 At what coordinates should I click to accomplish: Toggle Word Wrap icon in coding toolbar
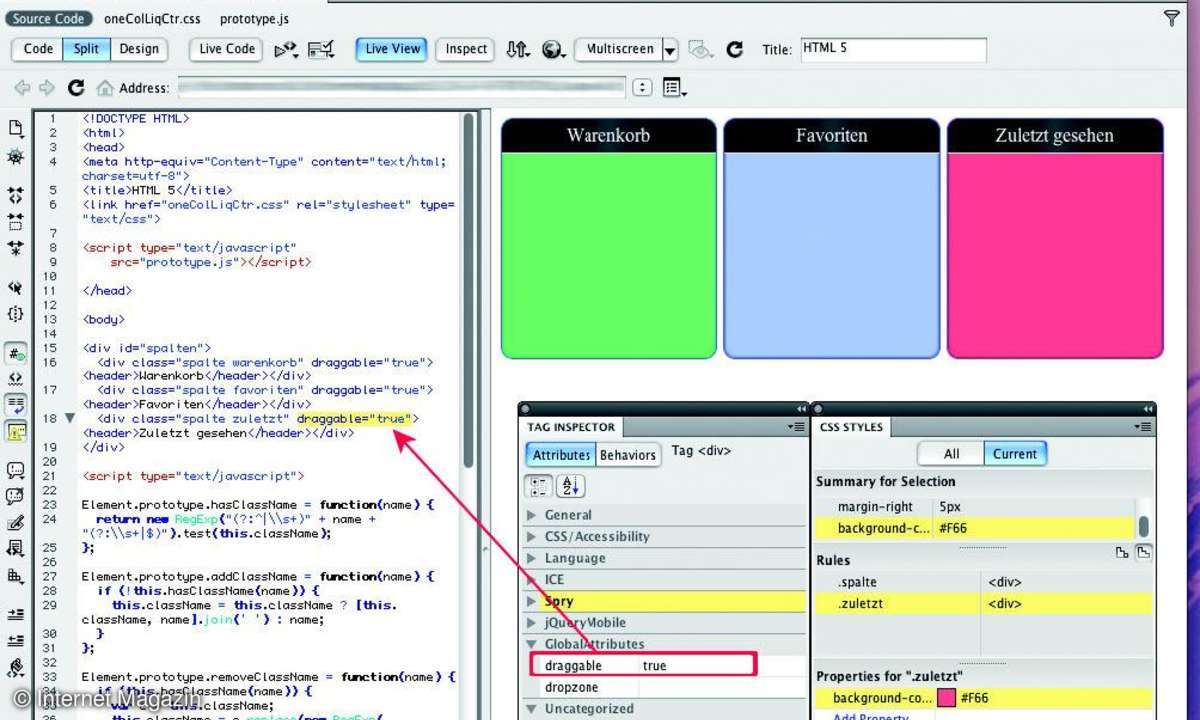point(16,405)
